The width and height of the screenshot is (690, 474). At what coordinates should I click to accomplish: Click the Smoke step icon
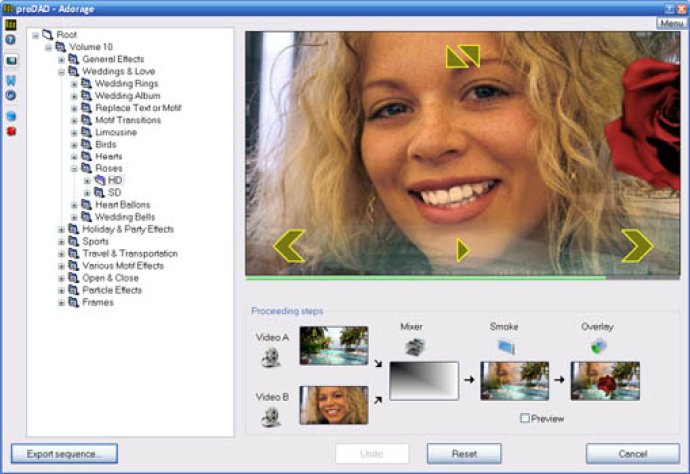(x=506, y=347)
